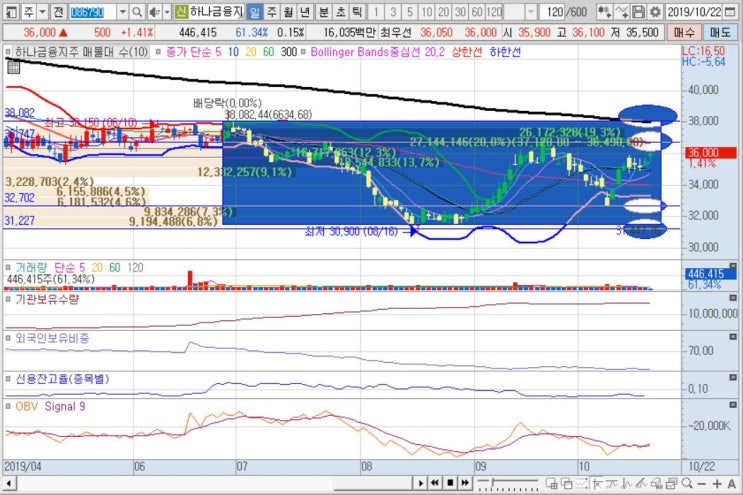Collapse the 신용잔고율 panel corner button

(x=733, y=378)
